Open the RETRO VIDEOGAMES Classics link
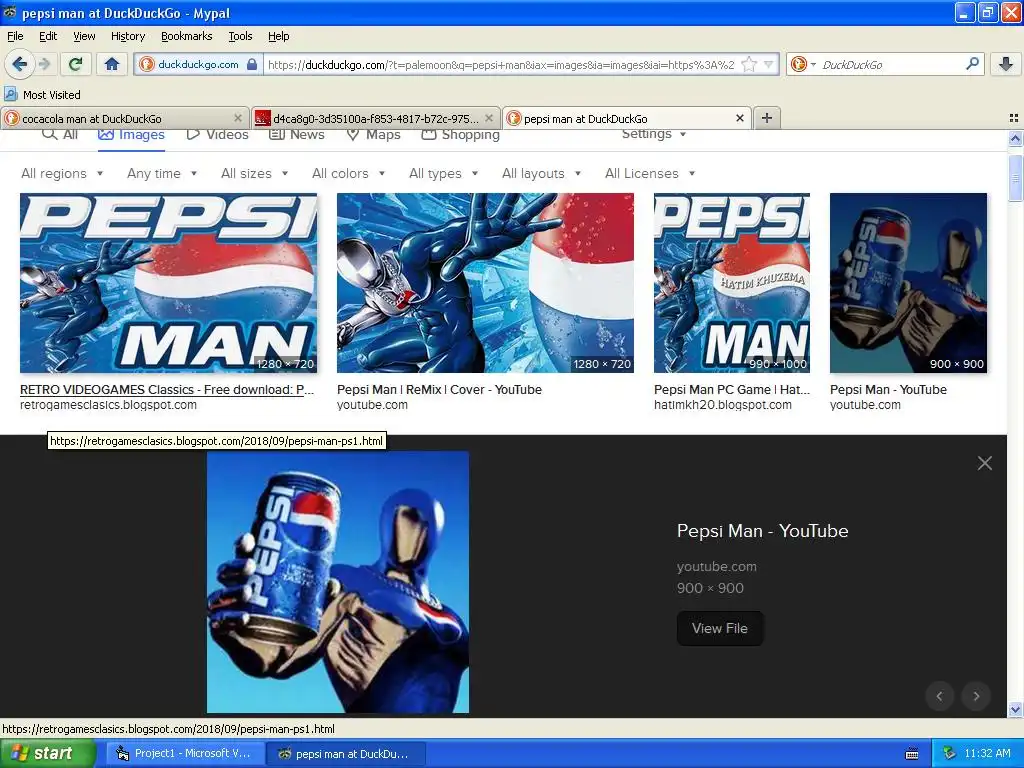This screenshot has height=768, width=1024. [167, 389]
